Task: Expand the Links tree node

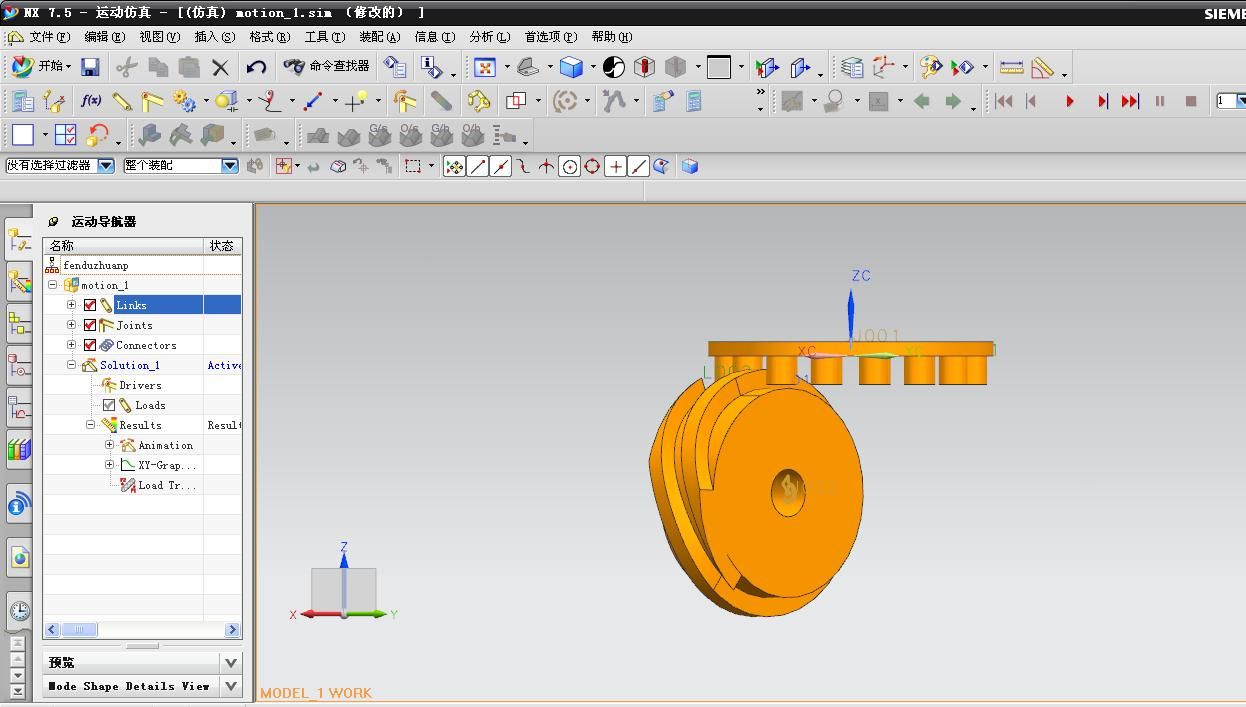Action: coord(71,305)
